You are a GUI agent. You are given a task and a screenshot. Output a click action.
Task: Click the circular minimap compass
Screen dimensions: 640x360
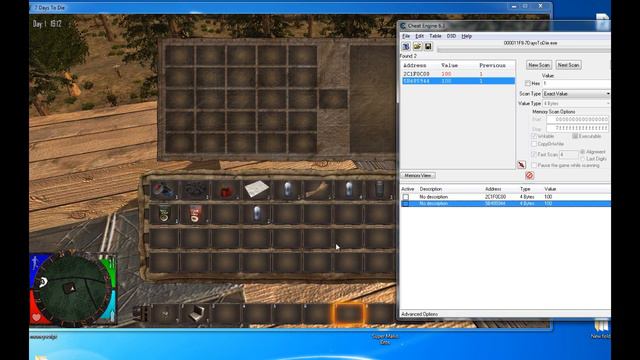point(73,289)
